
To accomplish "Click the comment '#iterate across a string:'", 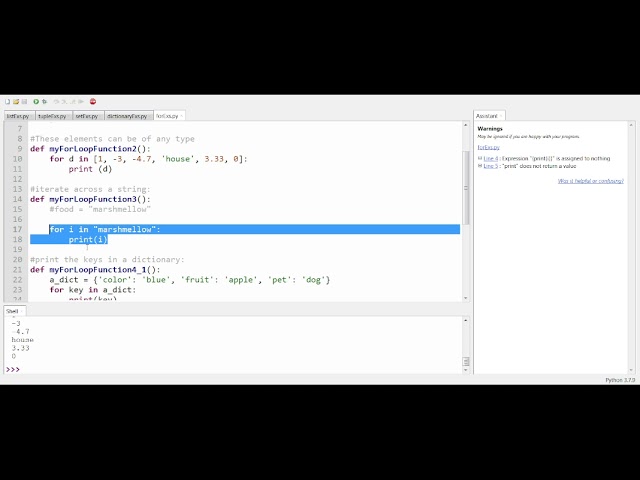I will point(90,189).
